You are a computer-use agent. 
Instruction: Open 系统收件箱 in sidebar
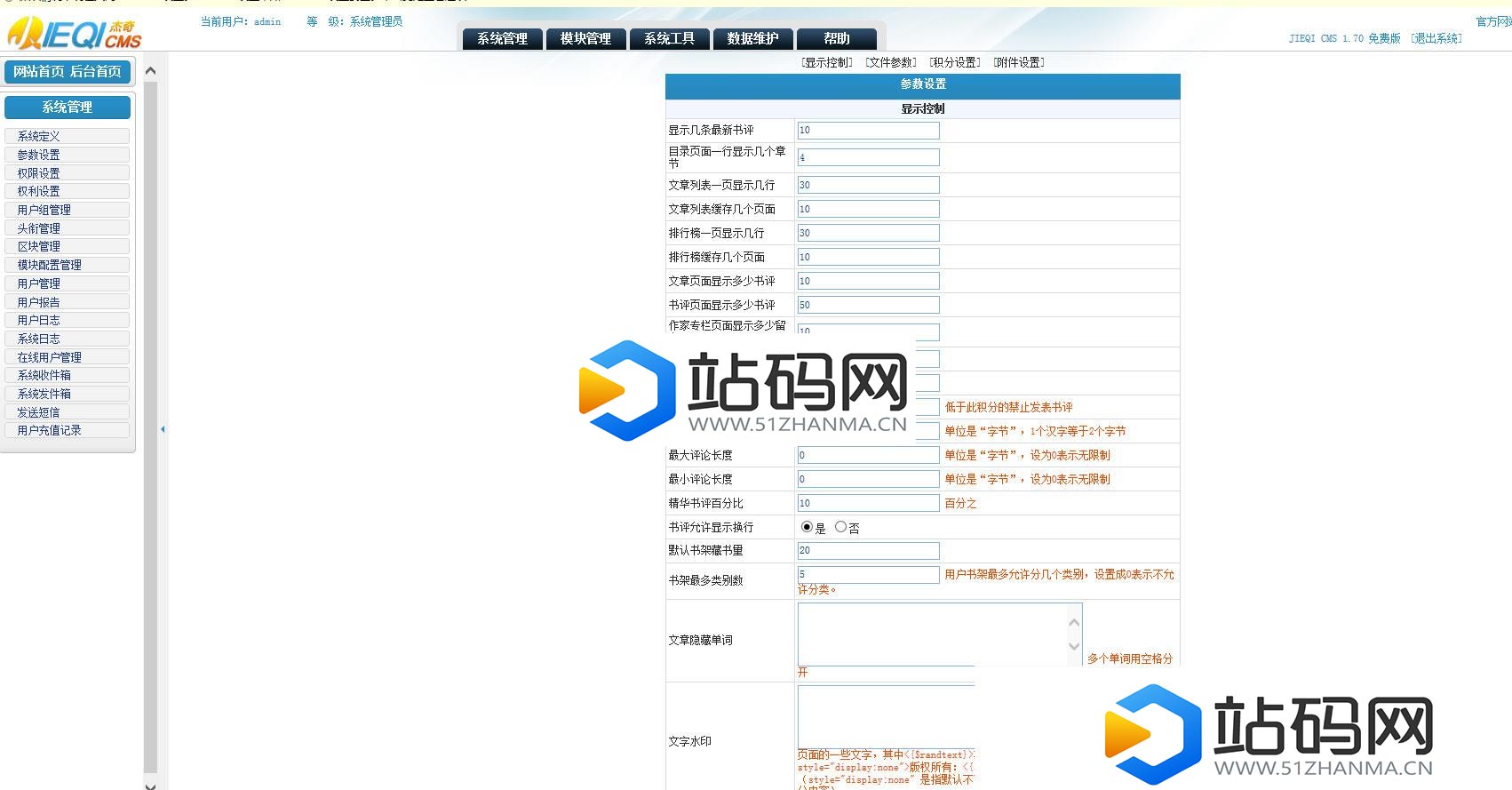pos(68,375)
